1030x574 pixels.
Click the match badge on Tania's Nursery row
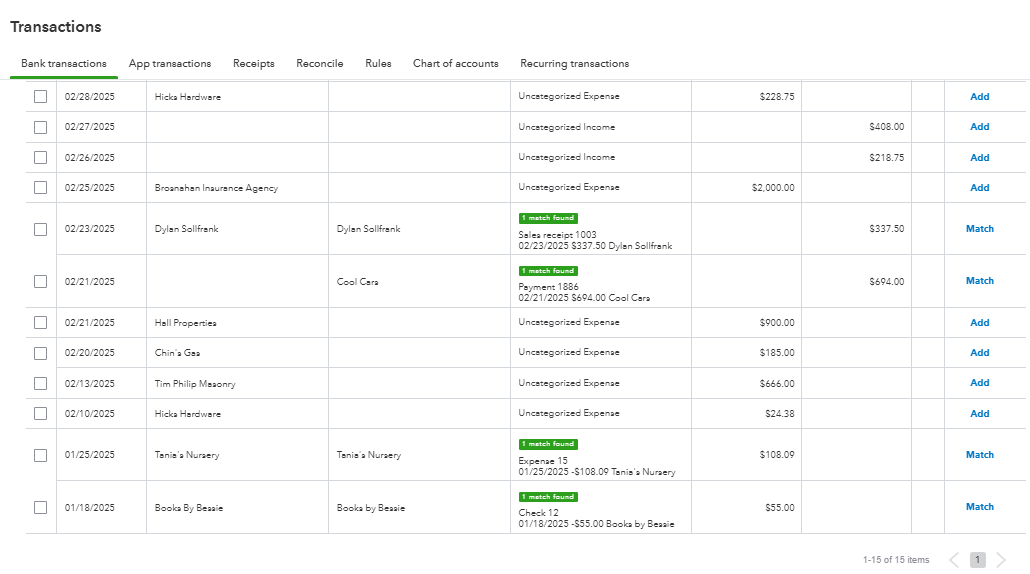[548, 444]
